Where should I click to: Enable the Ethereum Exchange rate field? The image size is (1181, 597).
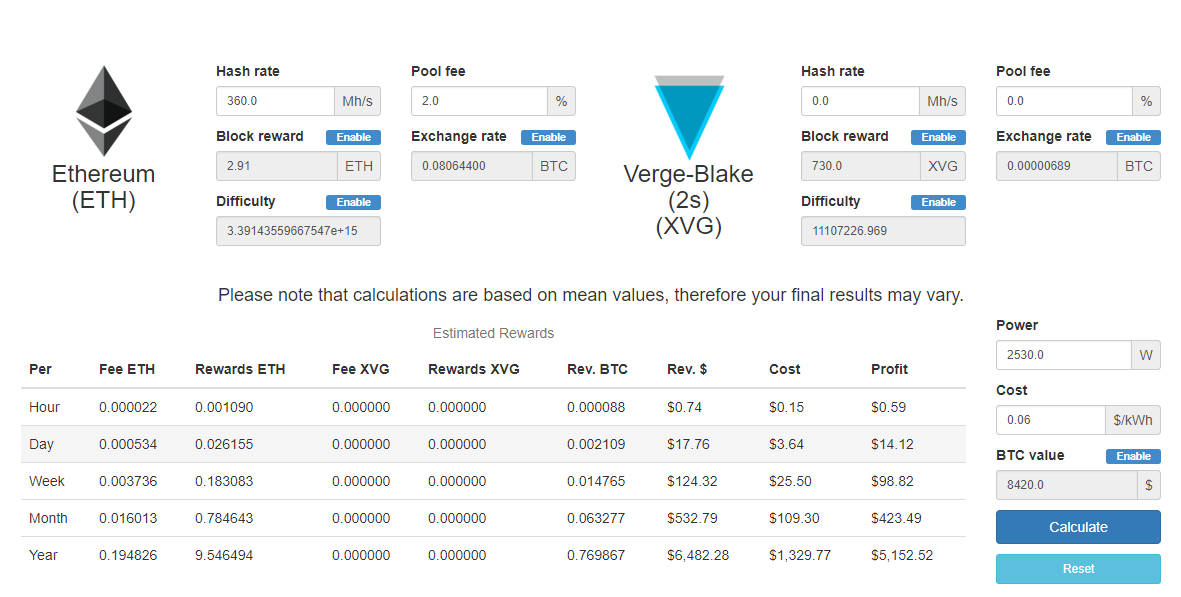point(548,137)
